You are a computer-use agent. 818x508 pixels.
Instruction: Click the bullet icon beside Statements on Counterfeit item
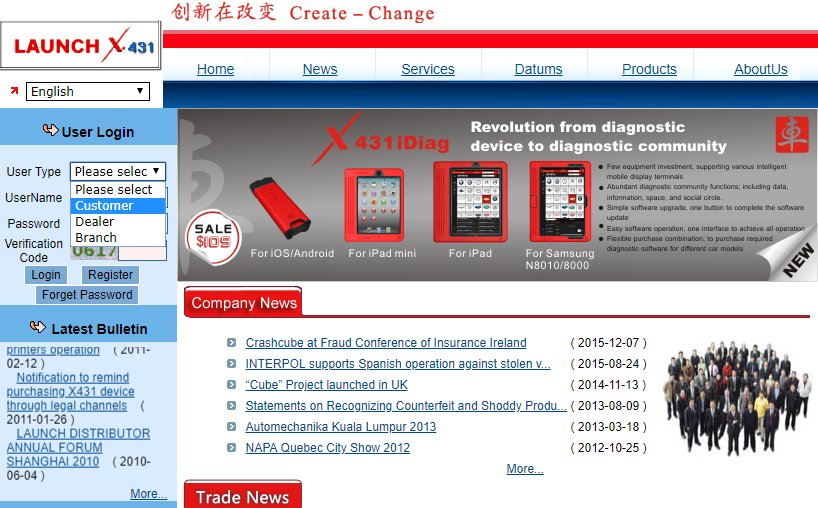tap(232, 405)
